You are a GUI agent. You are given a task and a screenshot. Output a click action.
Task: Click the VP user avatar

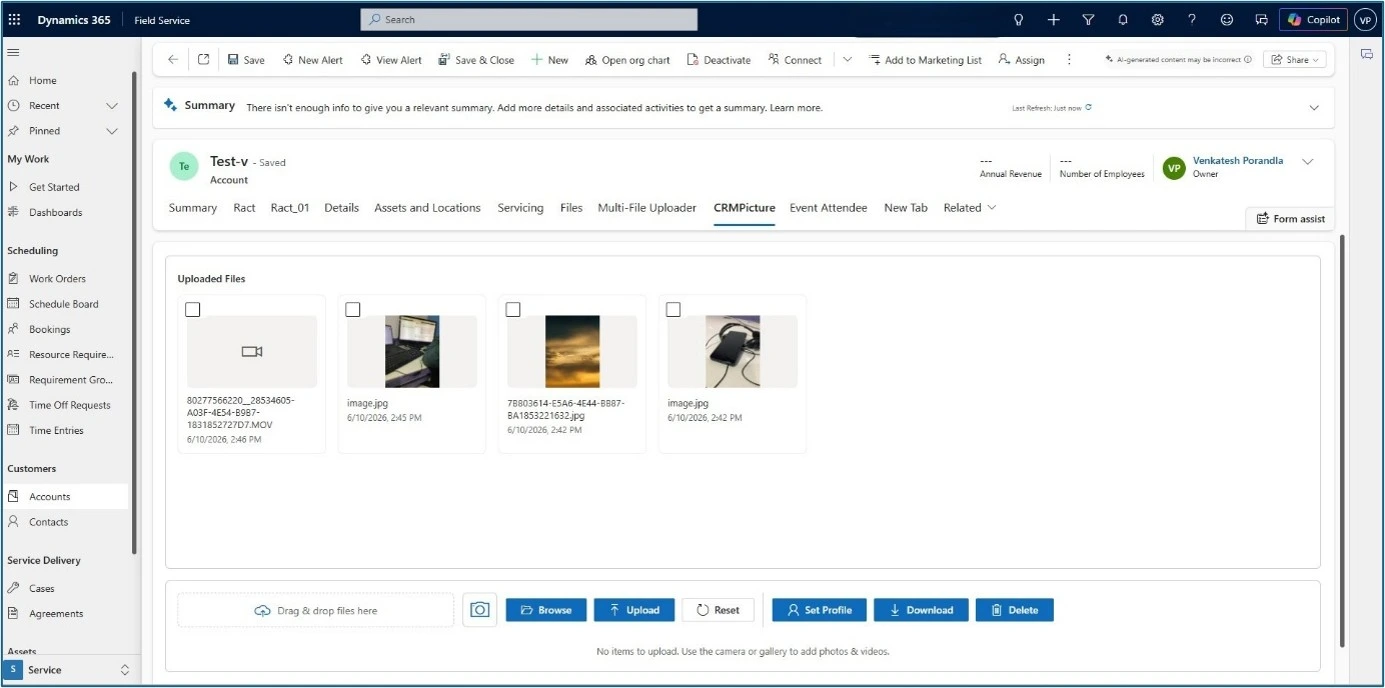tap(1365, 19)
